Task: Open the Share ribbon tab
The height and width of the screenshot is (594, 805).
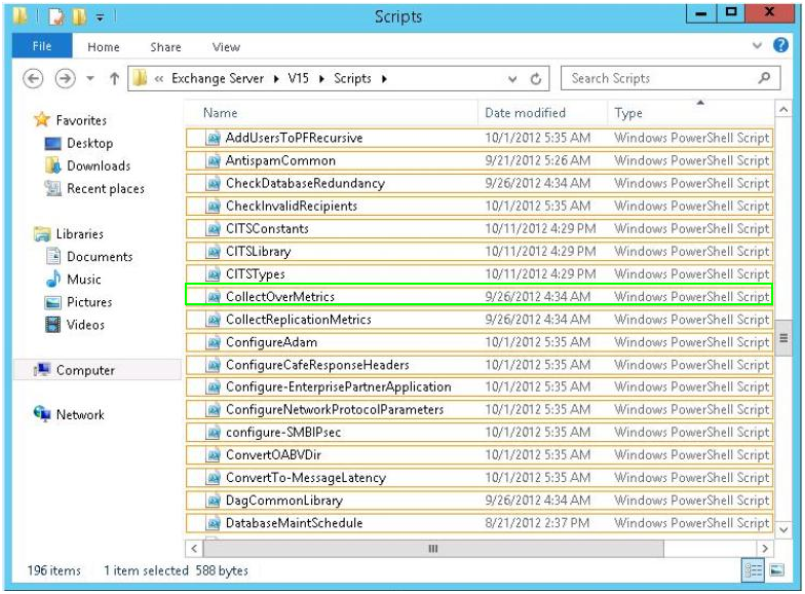Action: (165, 47)
